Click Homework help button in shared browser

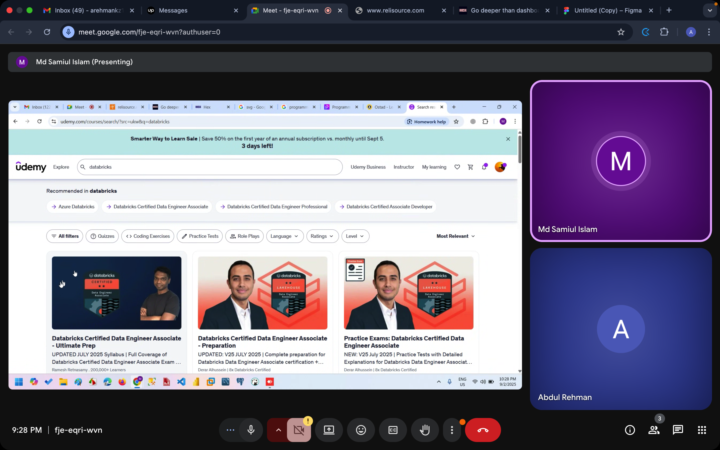(427, 122)
